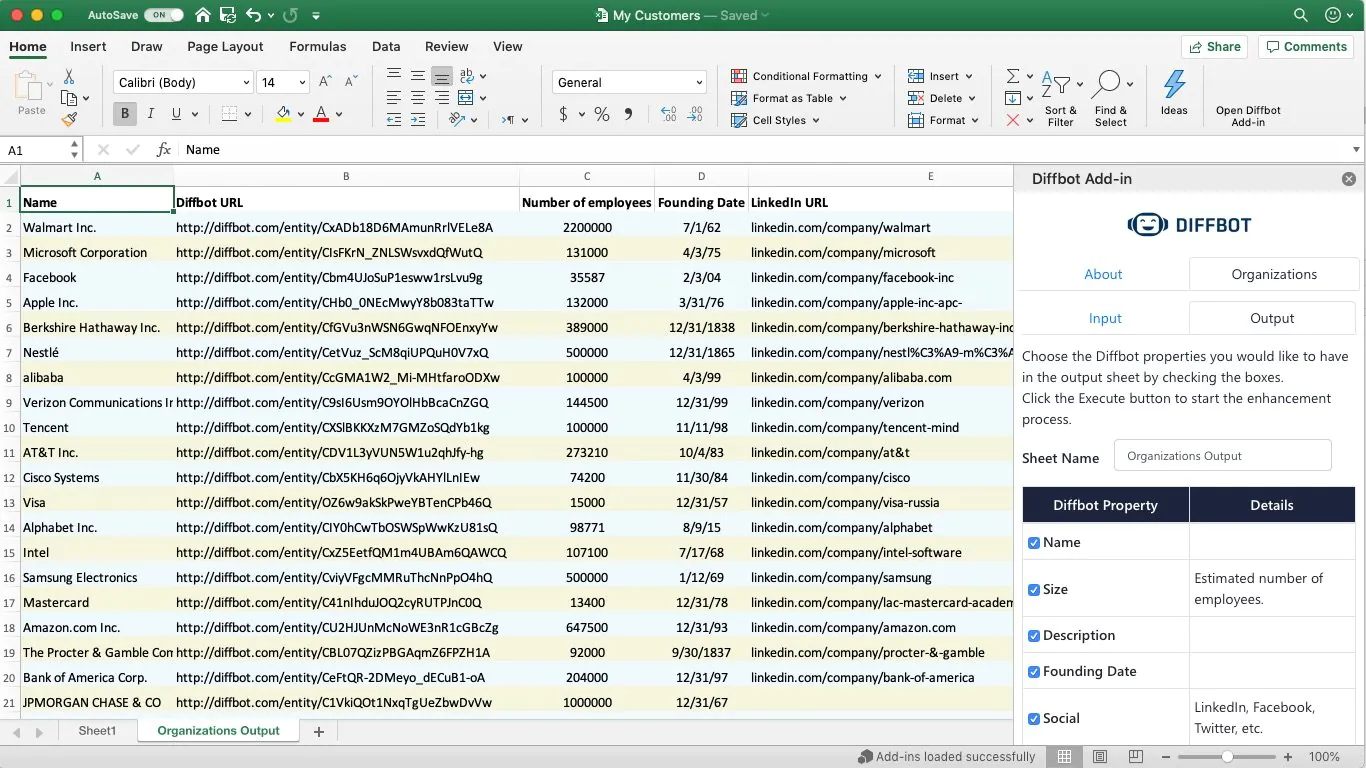Align cell text right
The image size is (1366, 768).
click(441, 98)
